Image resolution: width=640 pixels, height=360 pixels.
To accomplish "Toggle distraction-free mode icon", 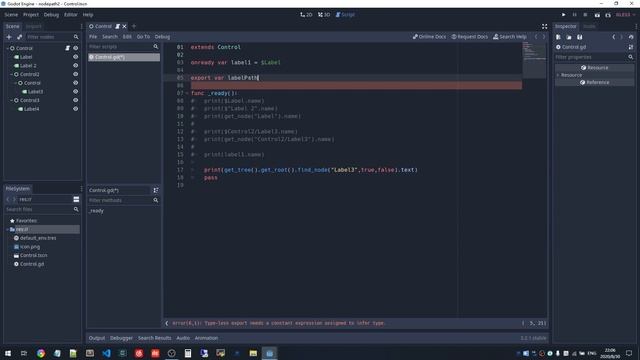I will pos(544,27).
